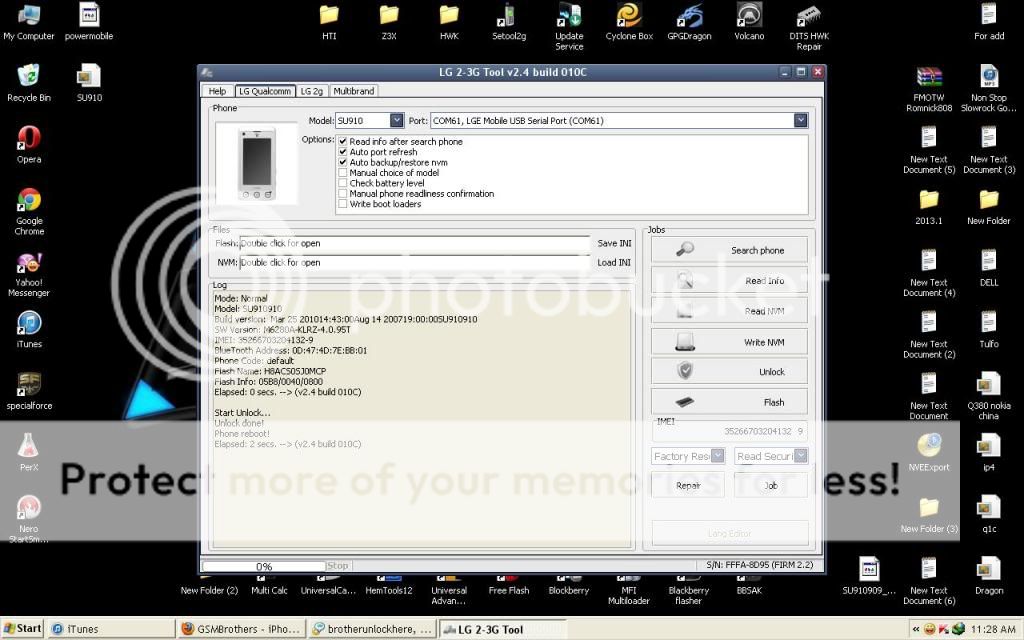Select the Blackberry flasher shortcut
This screenshot has height=640, width=1024.
coord(689,588)
